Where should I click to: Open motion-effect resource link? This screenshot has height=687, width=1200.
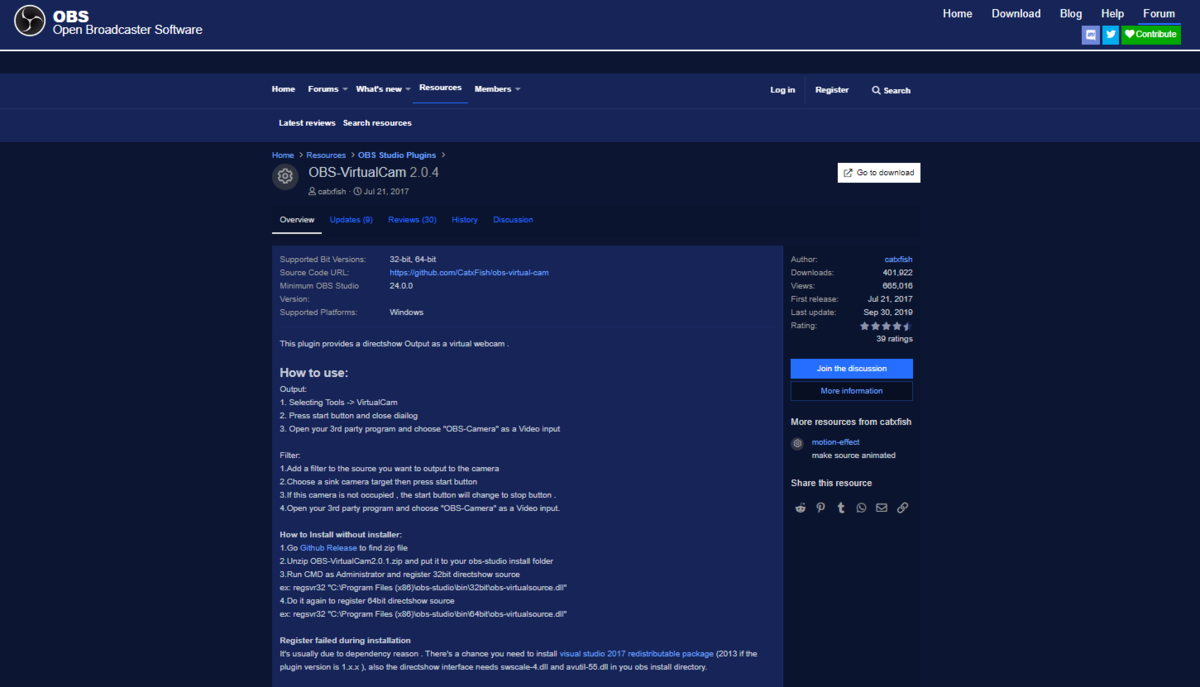(x=836, y=442)
